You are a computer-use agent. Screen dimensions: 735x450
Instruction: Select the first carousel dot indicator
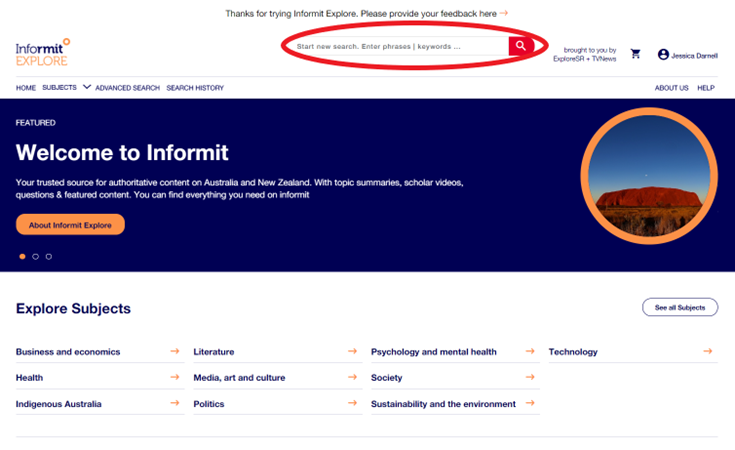tap(23, 256)
